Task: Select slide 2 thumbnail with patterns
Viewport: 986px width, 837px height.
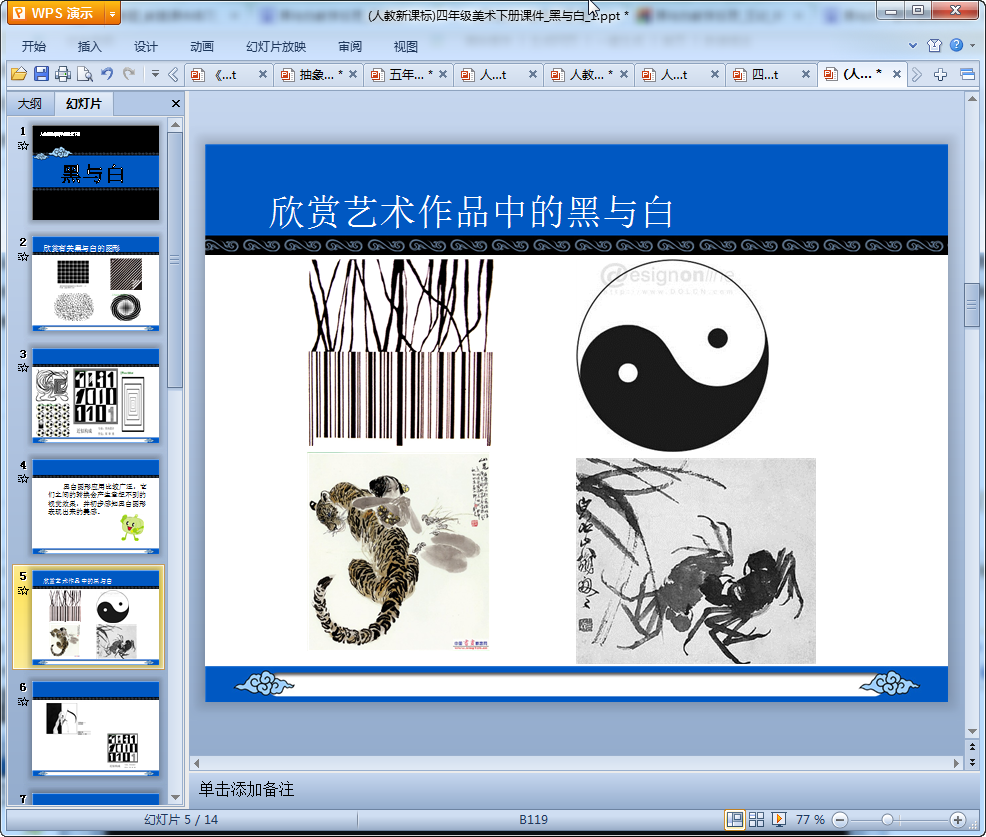Action: pos(96,284)
